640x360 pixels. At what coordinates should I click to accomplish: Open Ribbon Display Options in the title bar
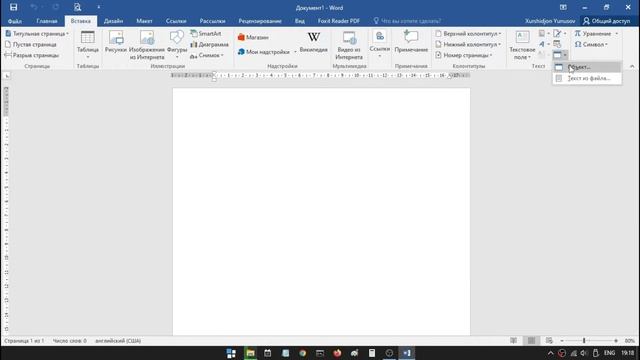[x=563, y=7]
